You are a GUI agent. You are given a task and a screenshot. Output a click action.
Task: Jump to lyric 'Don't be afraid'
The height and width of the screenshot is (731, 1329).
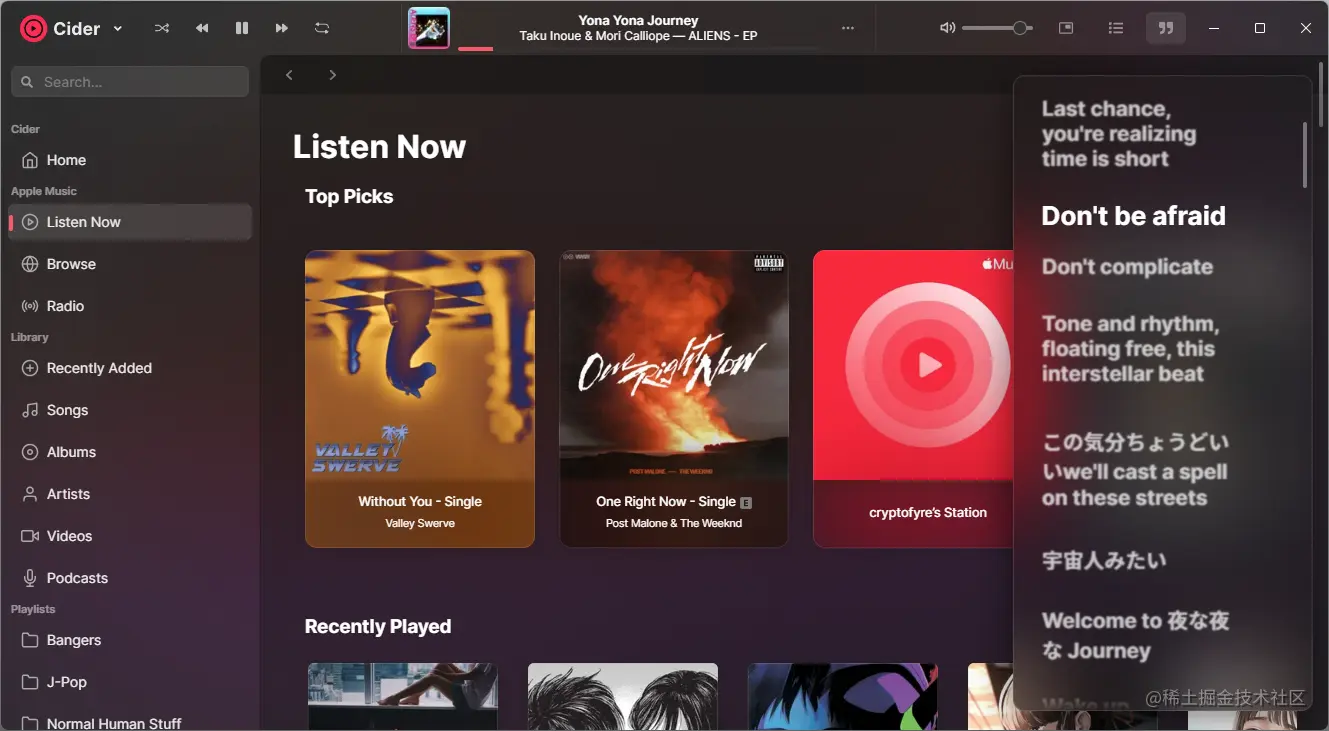point(1133,216)
